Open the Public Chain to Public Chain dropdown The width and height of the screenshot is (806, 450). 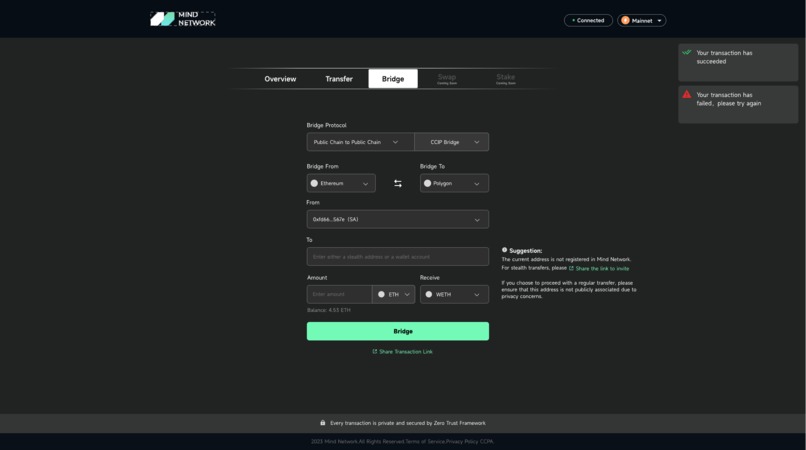point(360,142)
